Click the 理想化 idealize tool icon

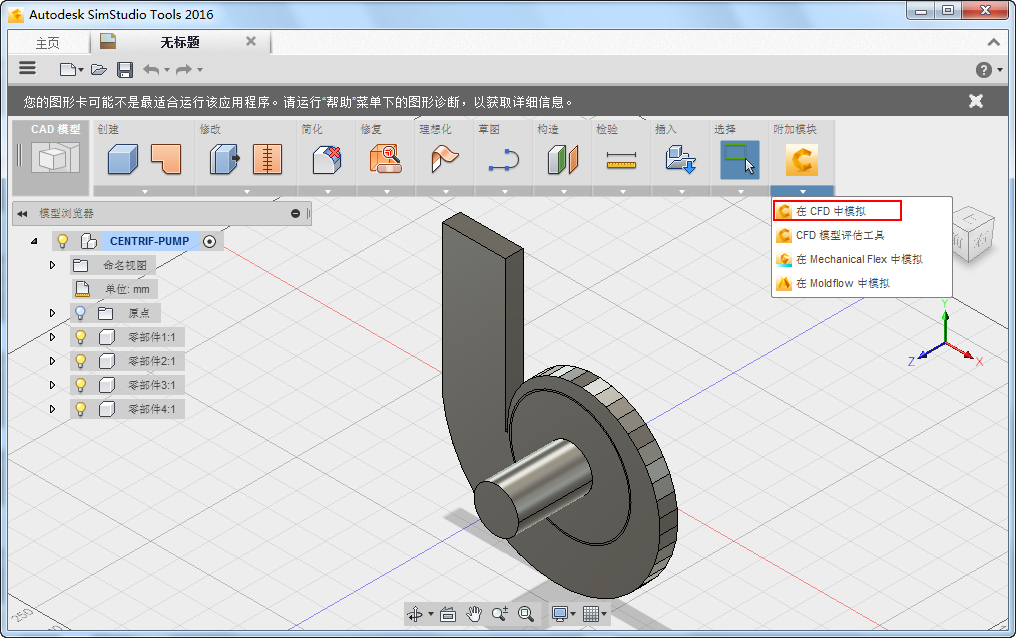tap(445, 159)
